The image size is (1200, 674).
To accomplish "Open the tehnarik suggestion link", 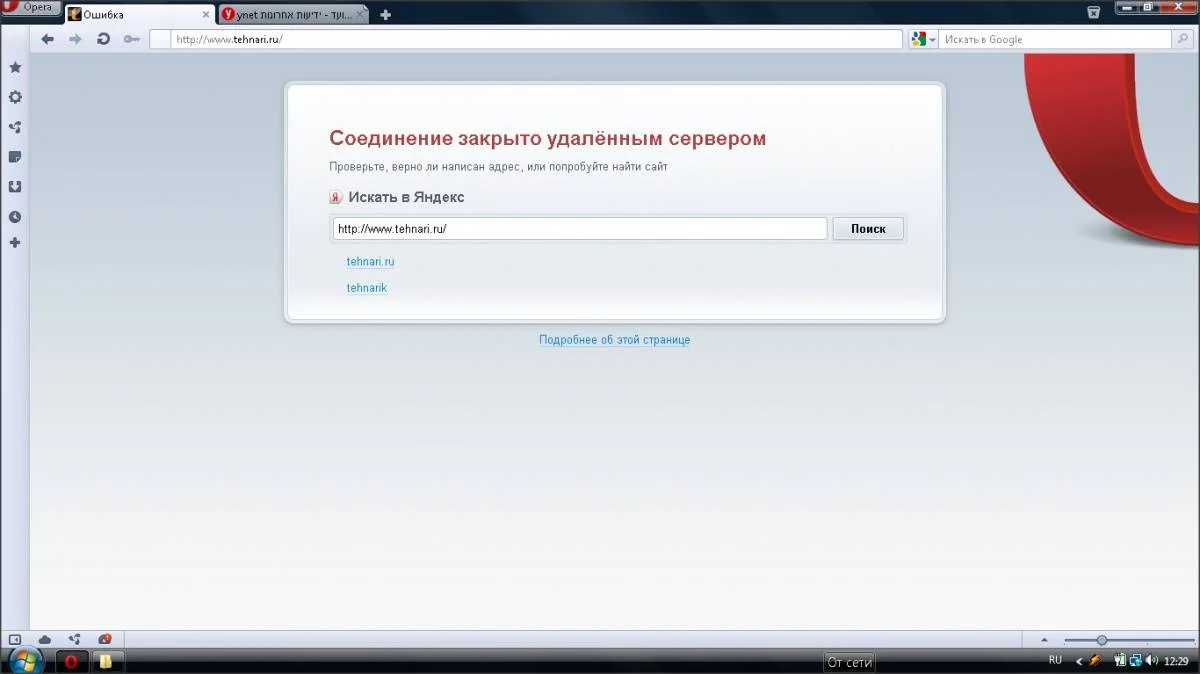I will click(366, 288).
